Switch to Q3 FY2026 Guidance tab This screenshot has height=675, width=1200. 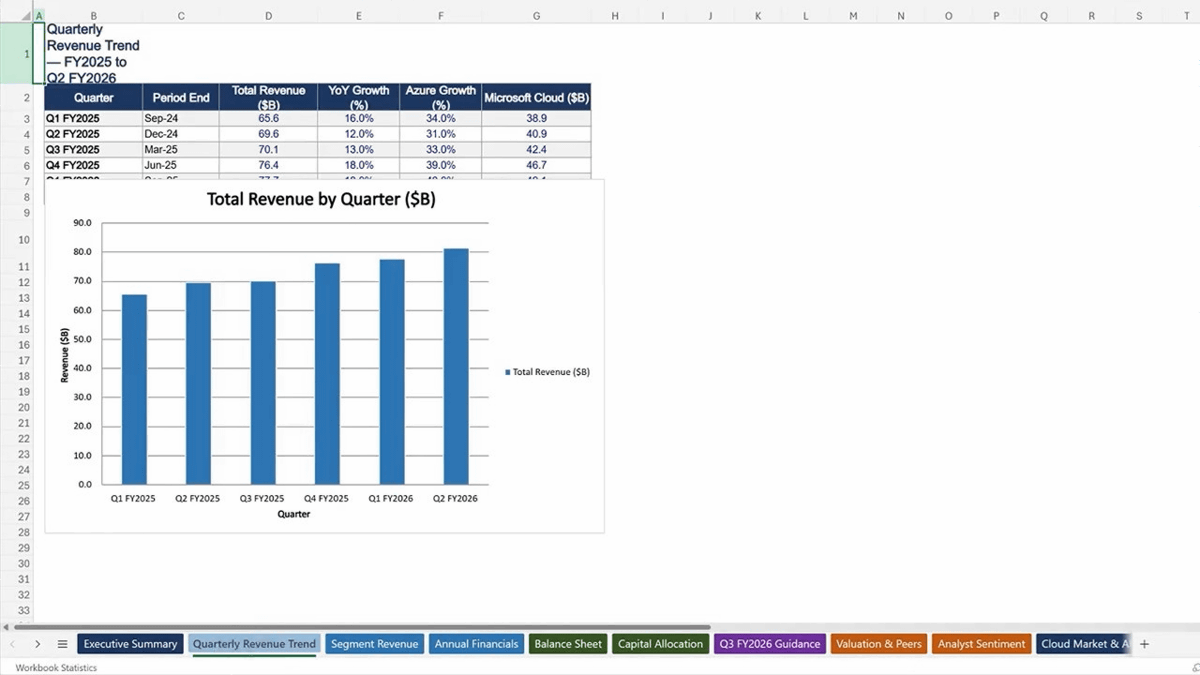coord(769,644)
